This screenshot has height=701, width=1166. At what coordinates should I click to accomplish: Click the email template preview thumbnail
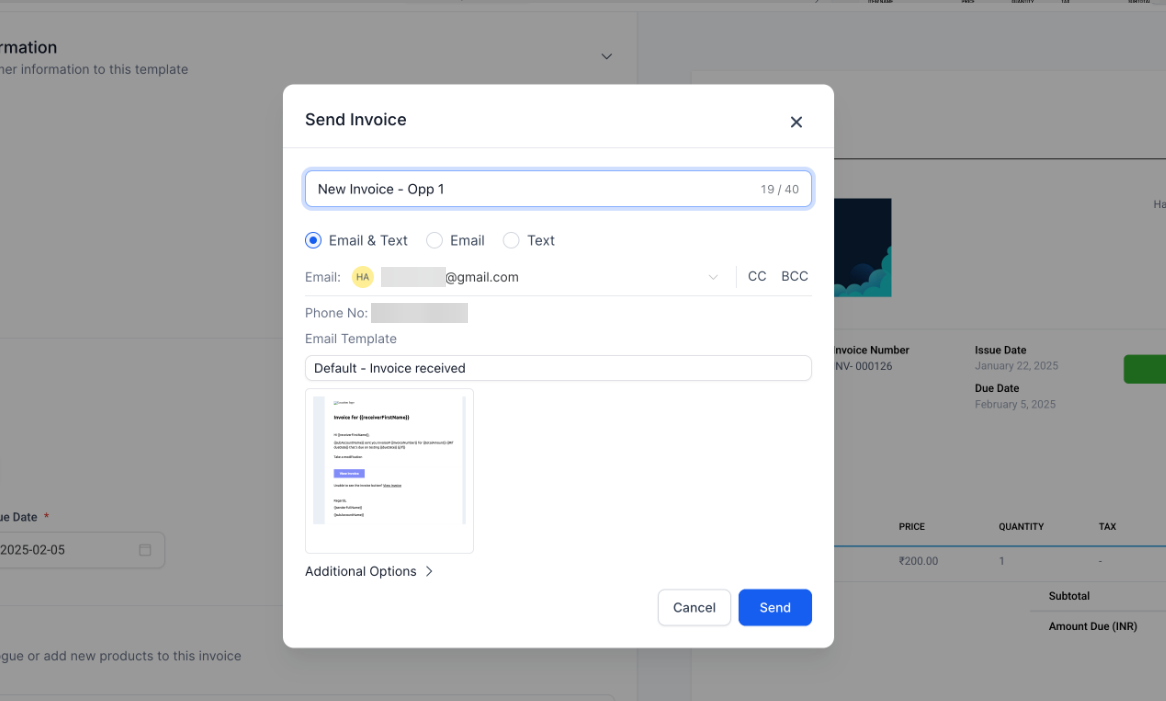[x=389, y=471]
